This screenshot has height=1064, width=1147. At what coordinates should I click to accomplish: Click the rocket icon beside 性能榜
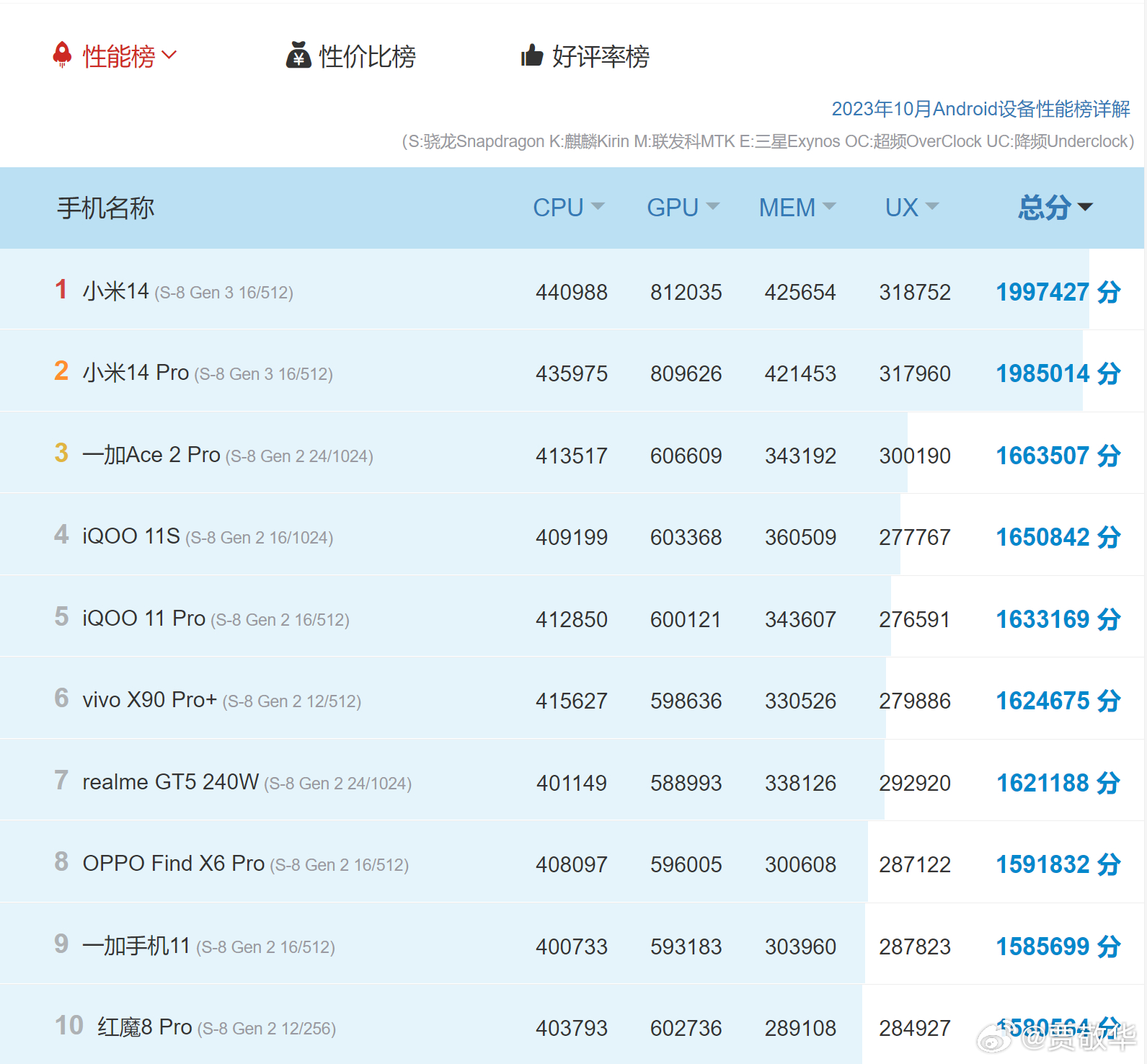(63, 55)
